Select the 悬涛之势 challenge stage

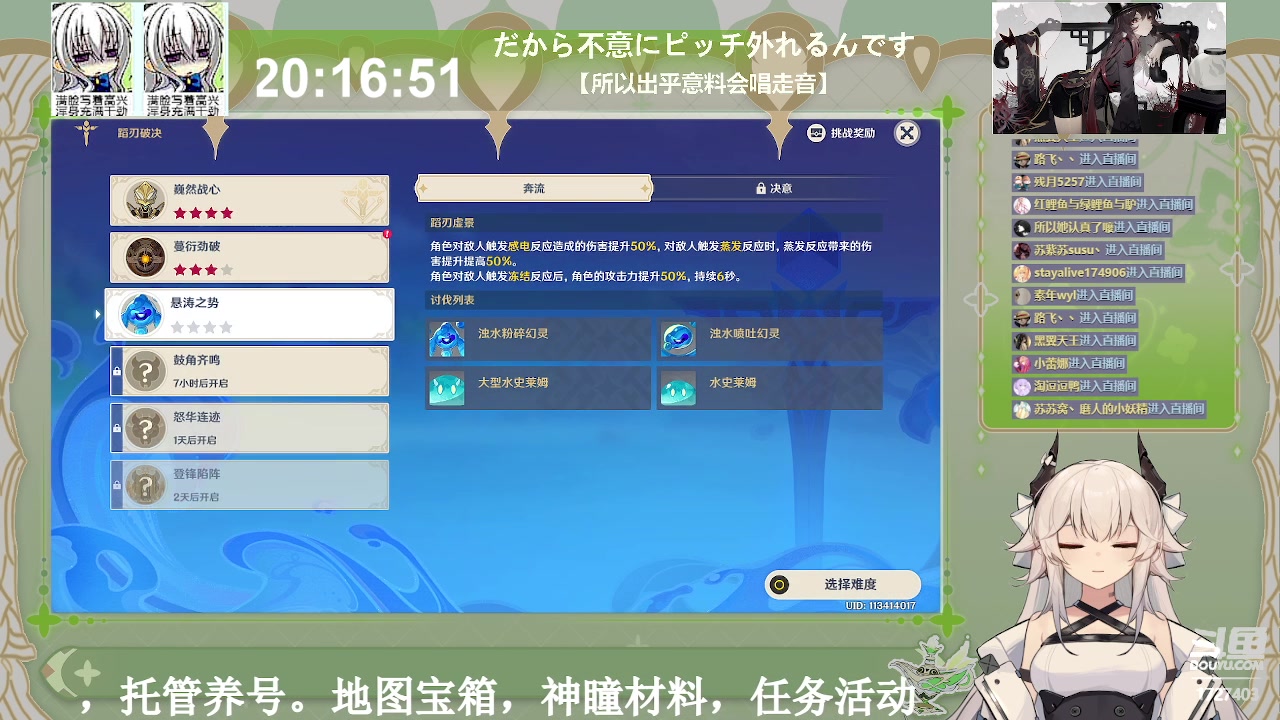[x=249, y=314]
